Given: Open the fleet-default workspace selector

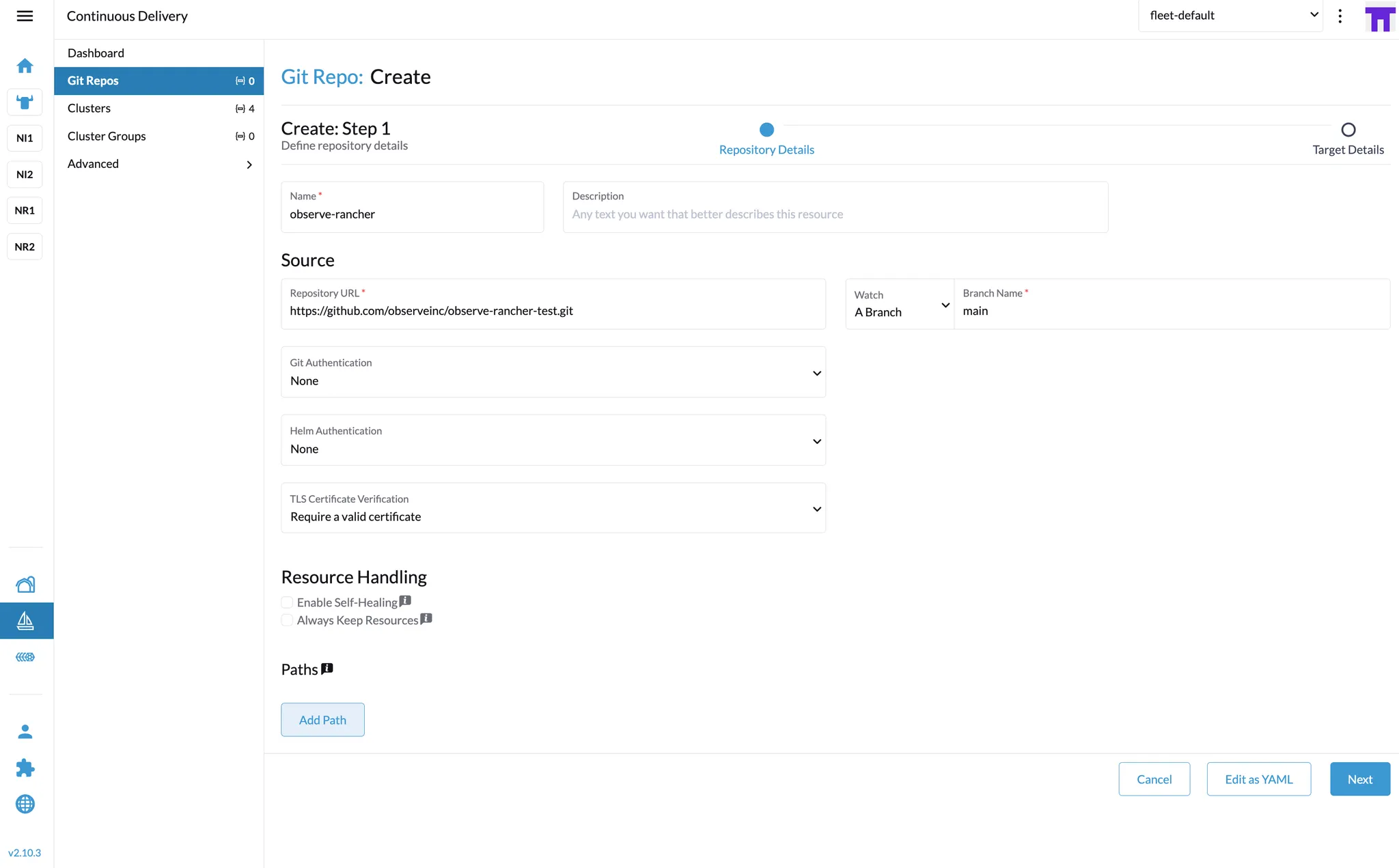Looking at the screenshot, I should click(1230, 16).
